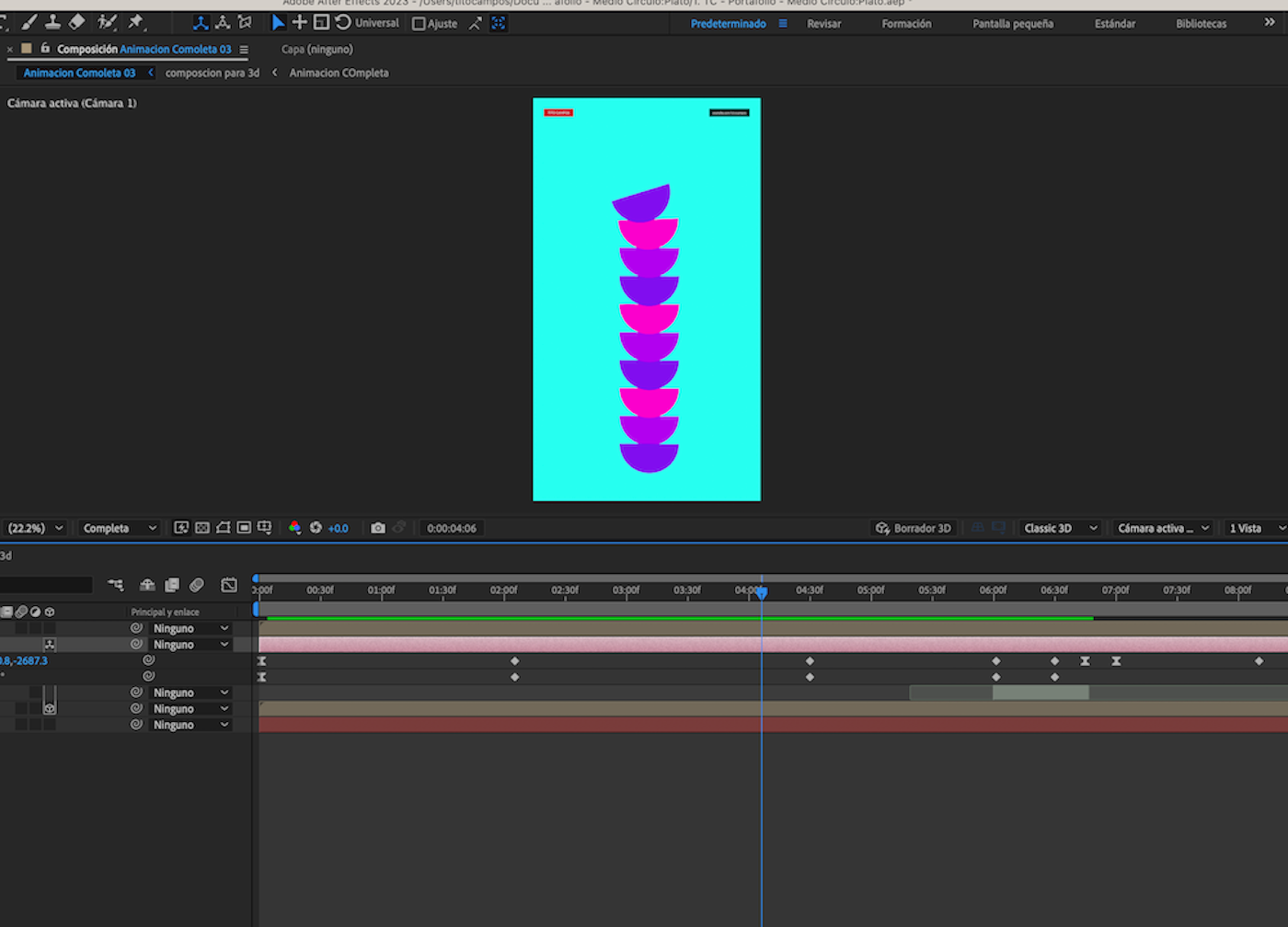The image size is (1288, 927).
Task: Open grid and guide options icon
Action: tap(265, 528)
